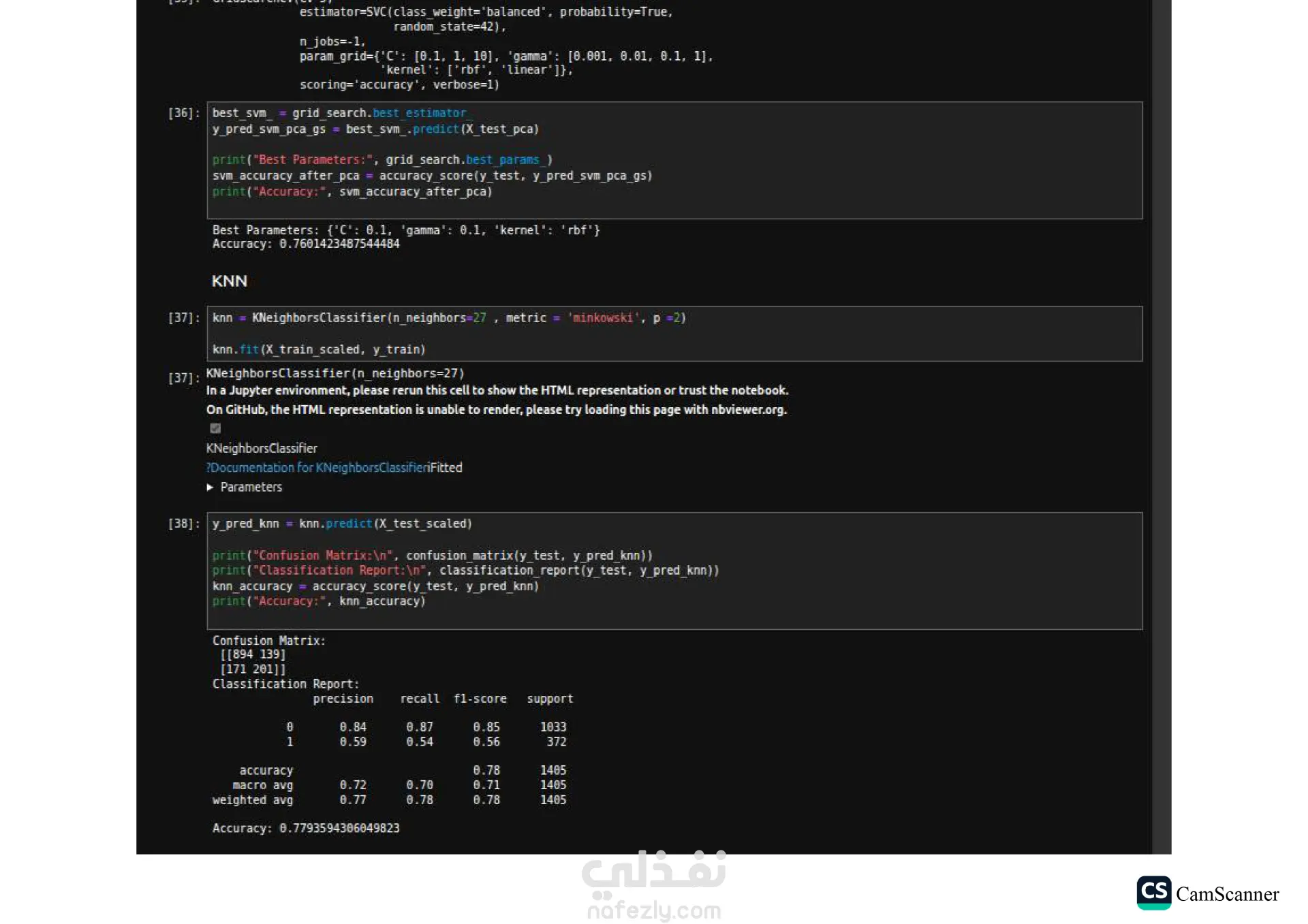This screenshot has height=924, width=1308.
Task: Click the nafezly Arabic watermark logo
Action: click(653, 874)
